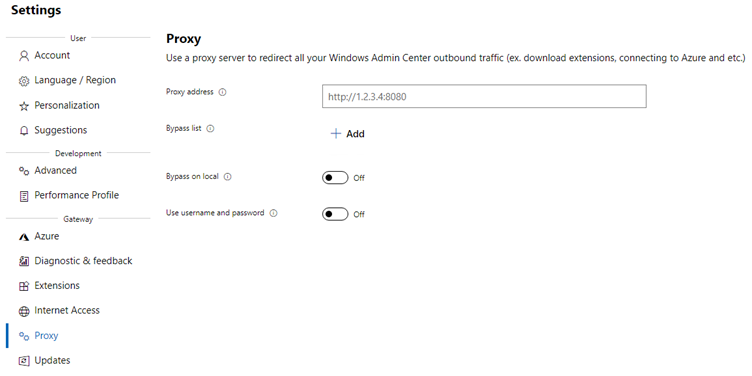Click the Updates refresh icon
Screen dimensions: 752x376
point(24,361)
